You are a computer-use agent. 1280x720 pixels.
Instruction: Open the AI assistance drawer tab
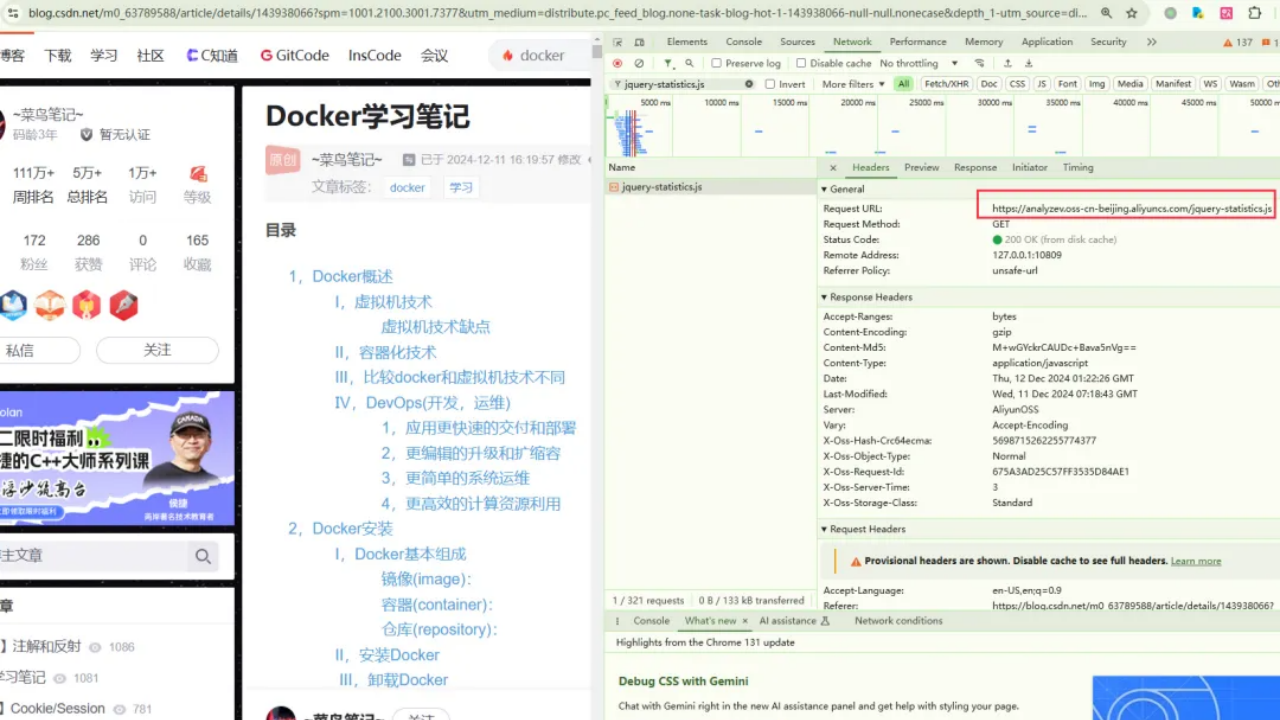794,621
